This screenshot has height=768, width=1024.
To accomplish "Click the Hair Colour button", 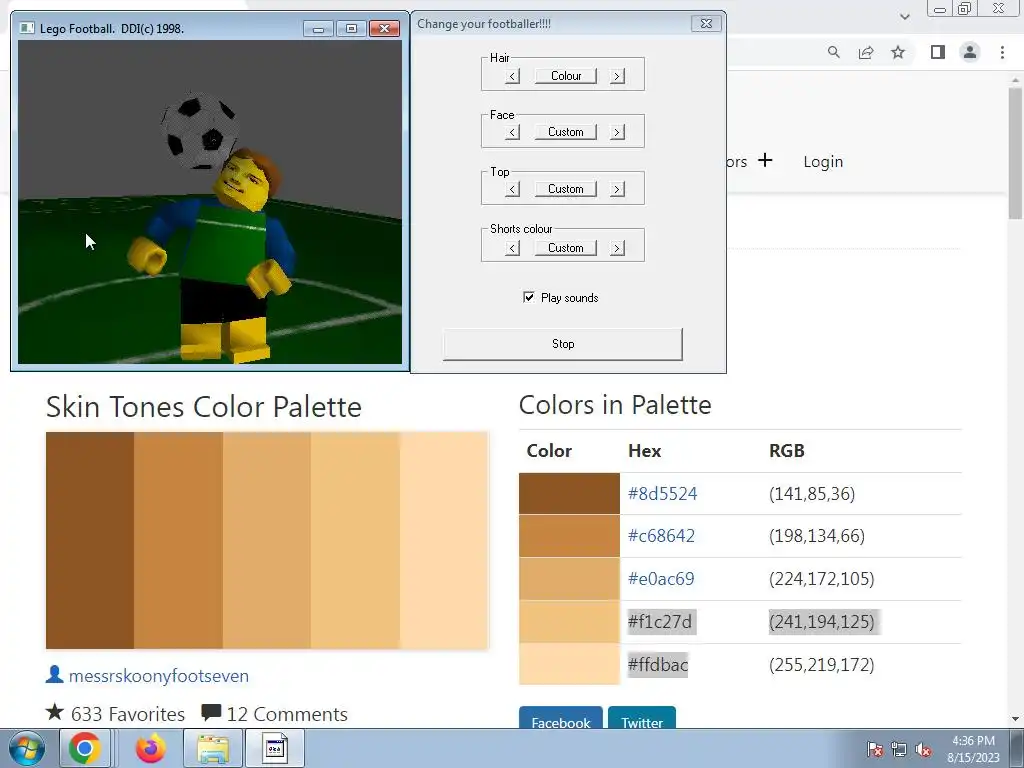I will click(x=566, y=76).
